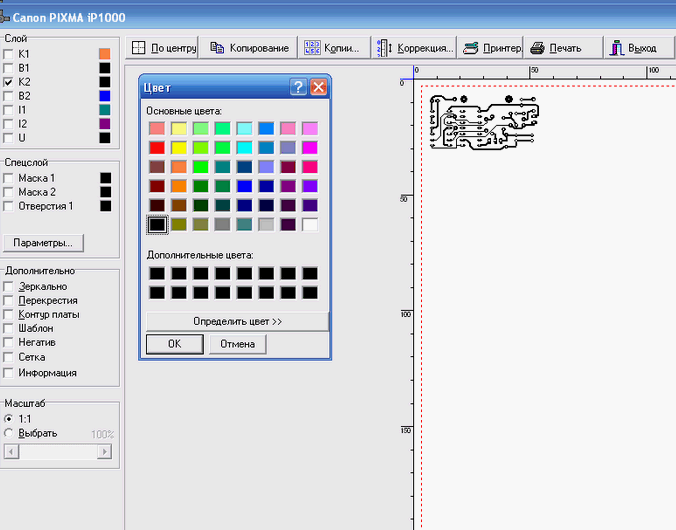The height and width of the screenshot is (530, 676).
Task: Click the Параметры... button
Action: (x=43, y=243)
